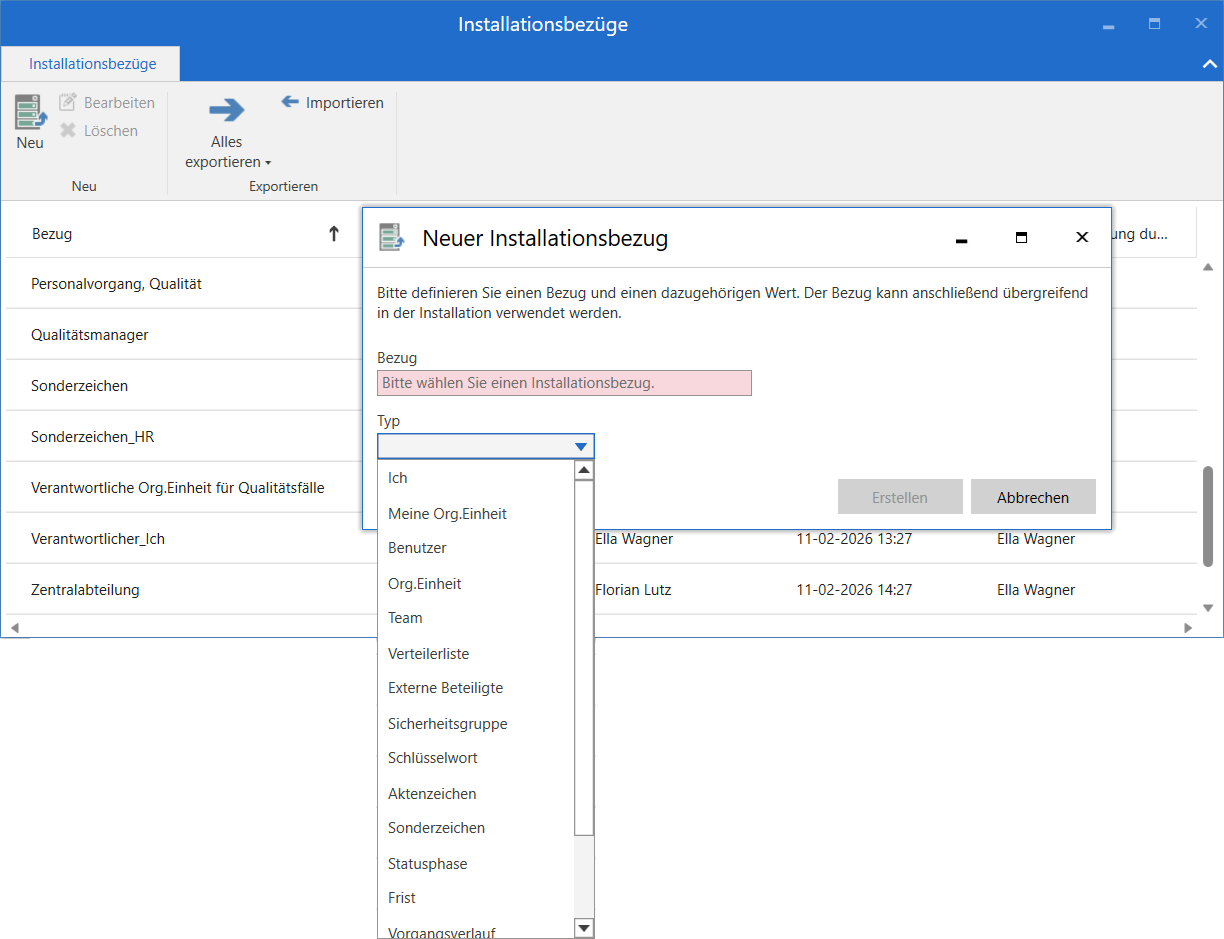The width and height of the screenshot is (1224, 939).
Task: Click the Abbrechen button
Action: click(x=1033, y=497)
